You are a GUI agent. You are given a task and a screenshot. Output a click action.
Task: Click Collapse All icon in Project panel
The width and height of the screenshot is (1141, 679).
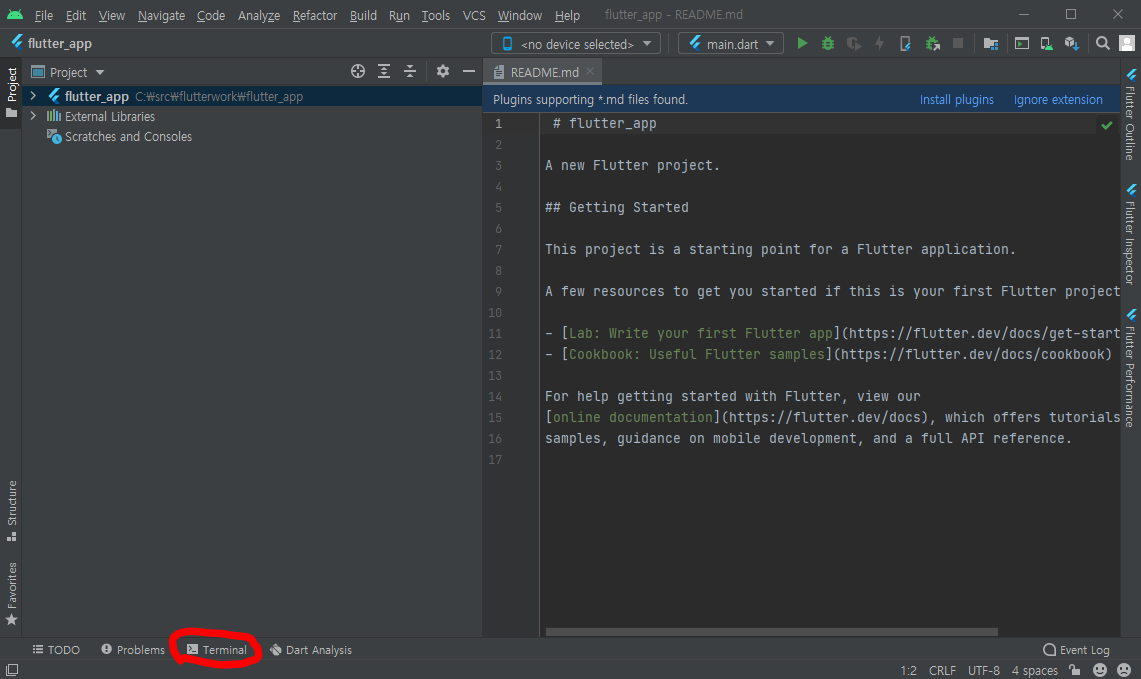tap(410, 71)
